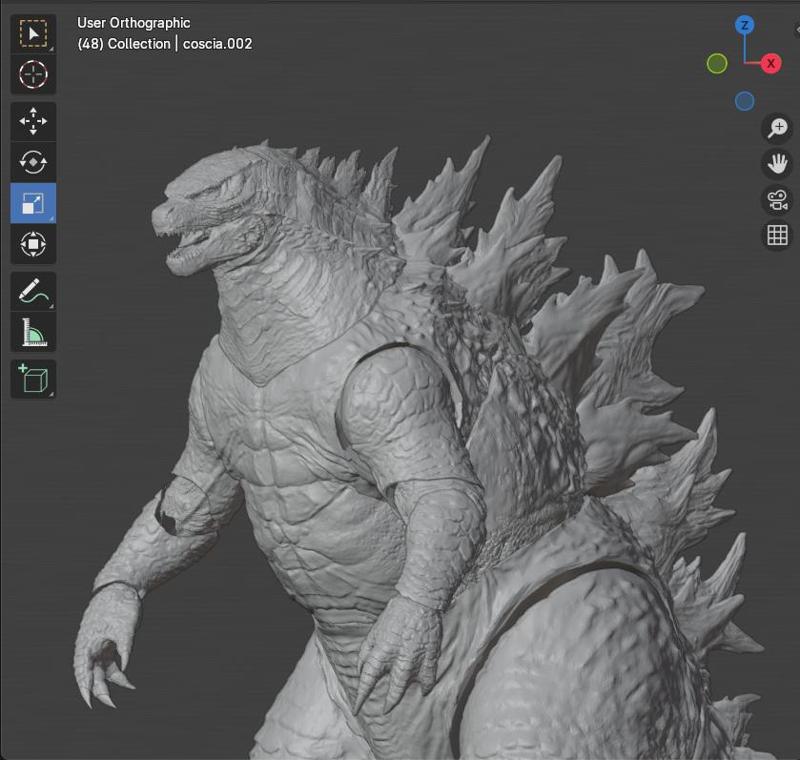Image resolution: width=800 pixels, height=760 pixels.
Task: Activate the 3D Cursor tool
Action: click(33, 75)
